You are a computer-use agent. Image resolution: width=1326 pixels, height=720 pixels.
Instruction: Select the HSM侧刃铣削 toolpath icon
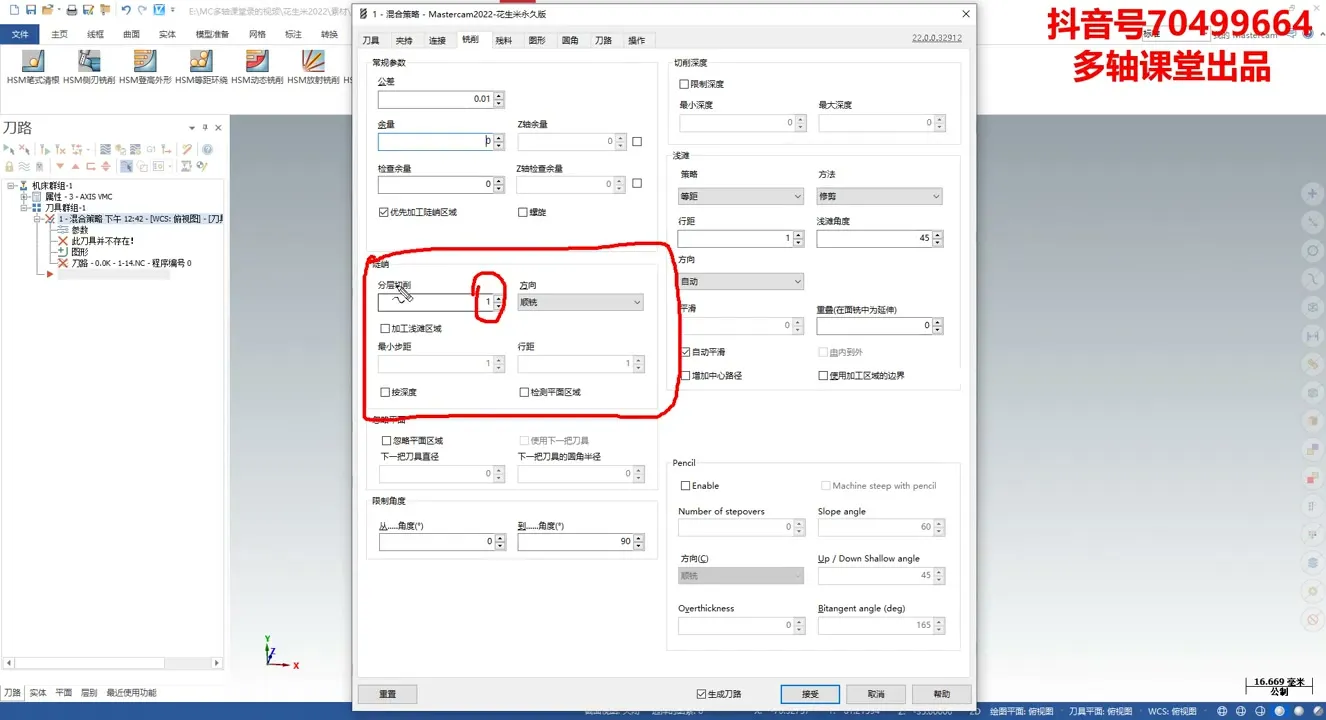pyautogui.click(x=89, y=62)
